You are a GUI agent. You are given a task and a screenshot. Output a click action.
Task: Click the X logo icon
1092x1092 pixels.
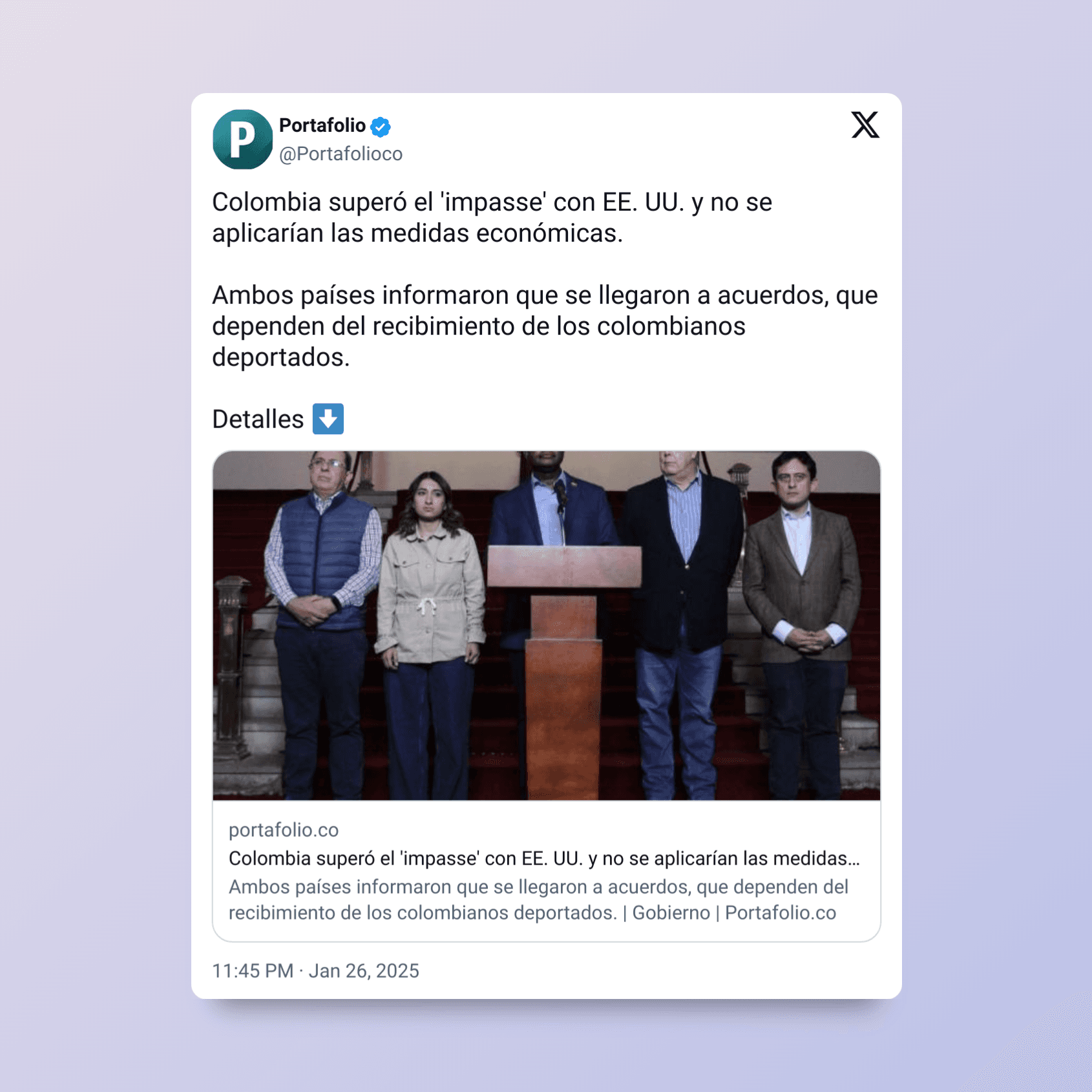tap(865, 125)
